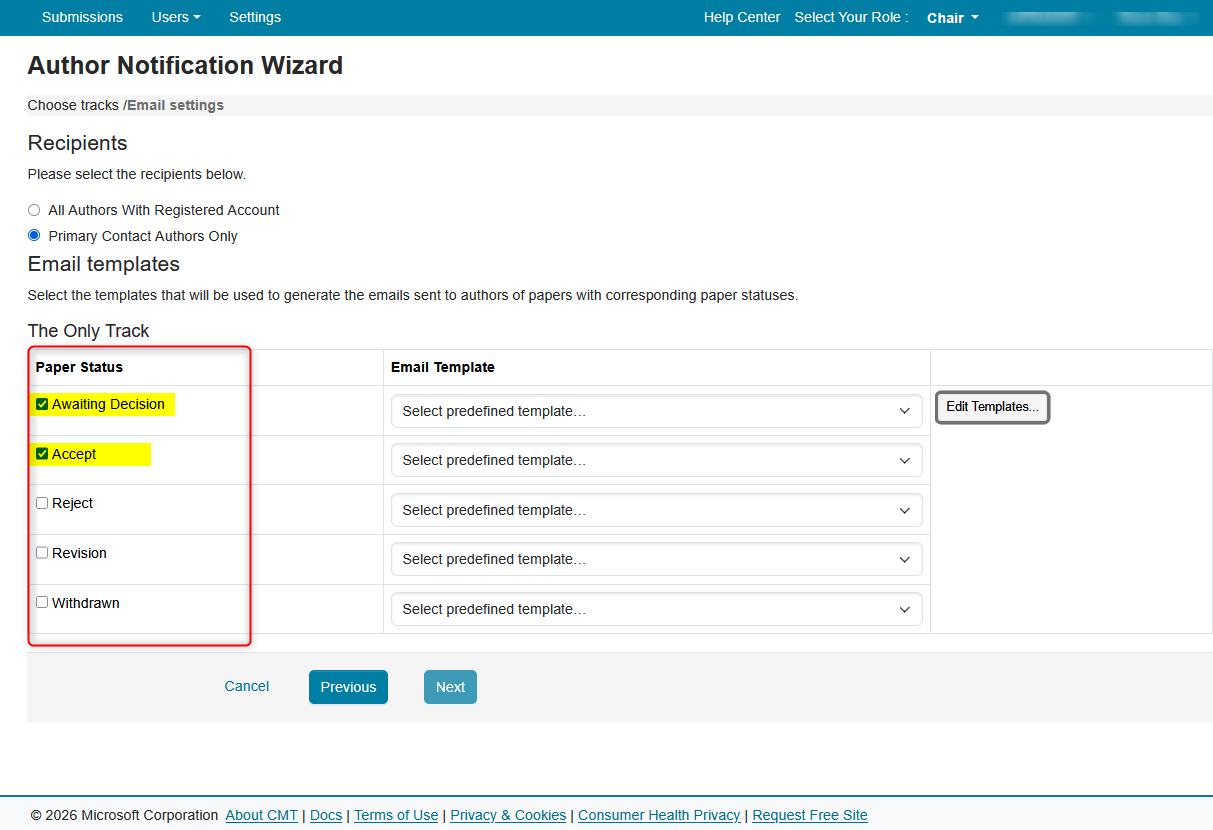Viewport: 1213px width, 830px height.
Task: Enable the Withdrawn paper status checkbox
Action: click(x=42, y=602)
